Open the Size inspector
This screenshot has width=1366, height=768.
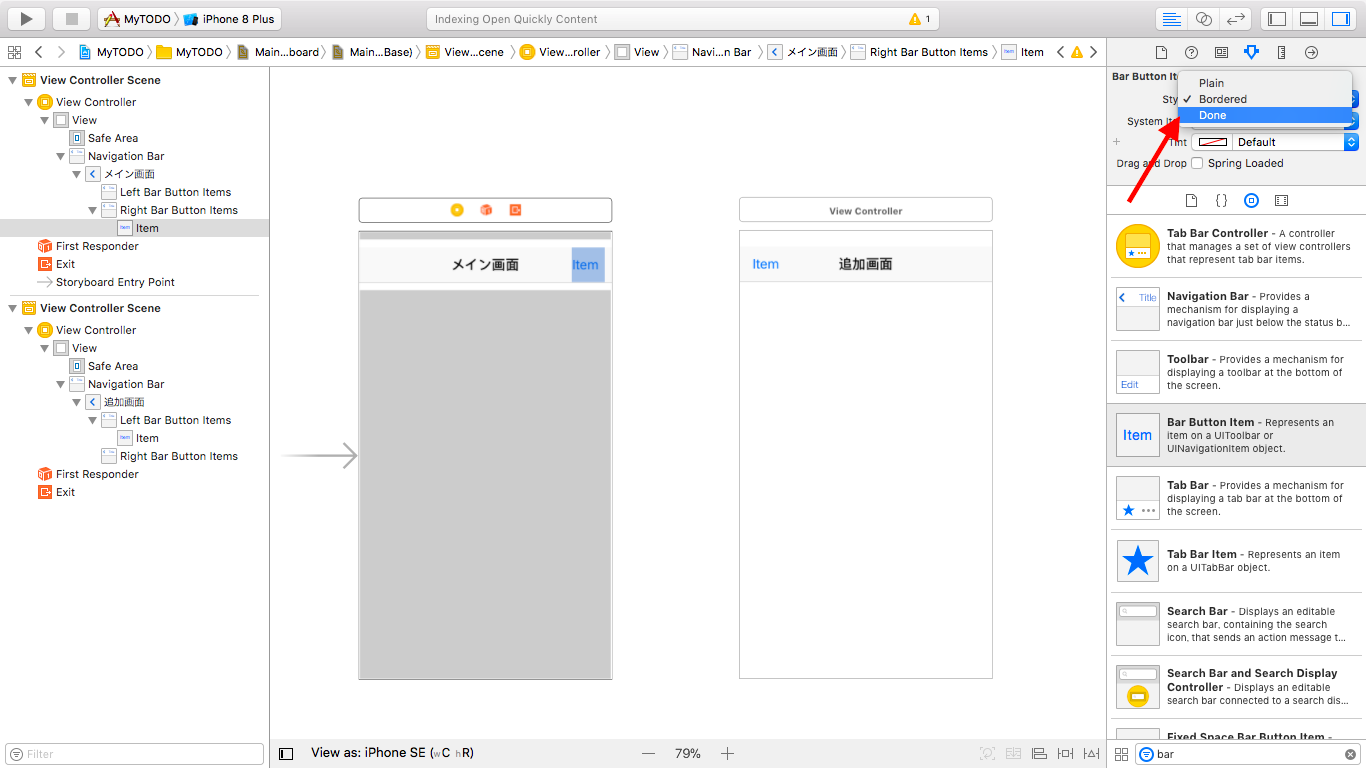1282,52
